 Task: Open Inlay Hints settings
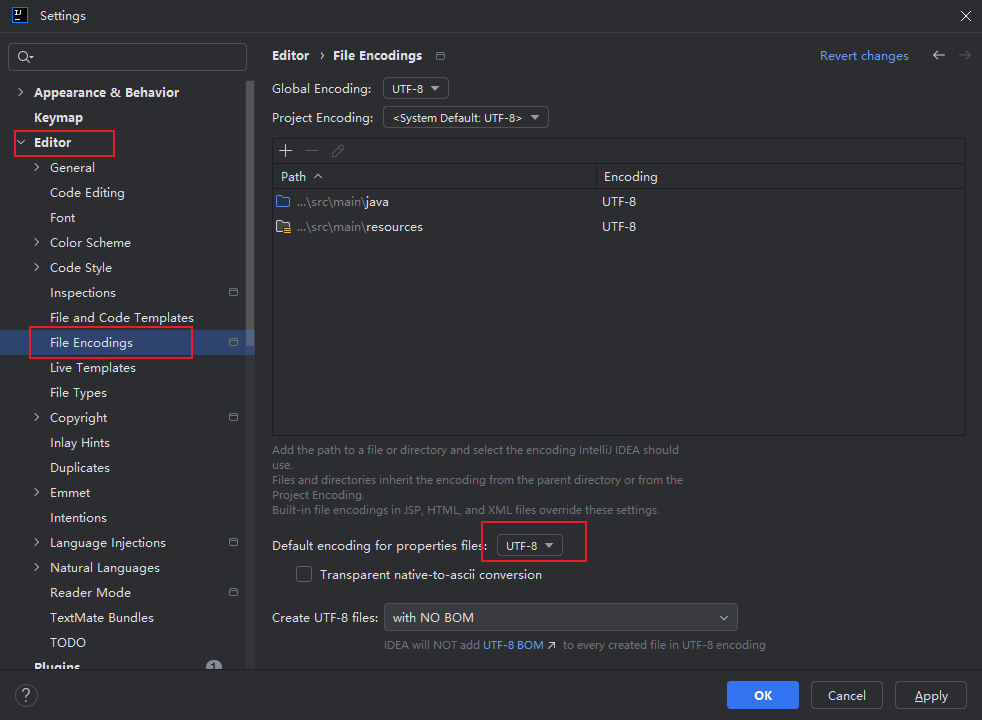80,443
